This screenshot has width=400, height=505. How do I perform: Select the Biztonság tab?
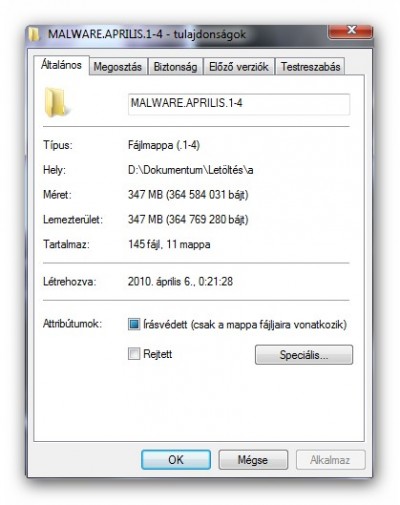point(175,67)
